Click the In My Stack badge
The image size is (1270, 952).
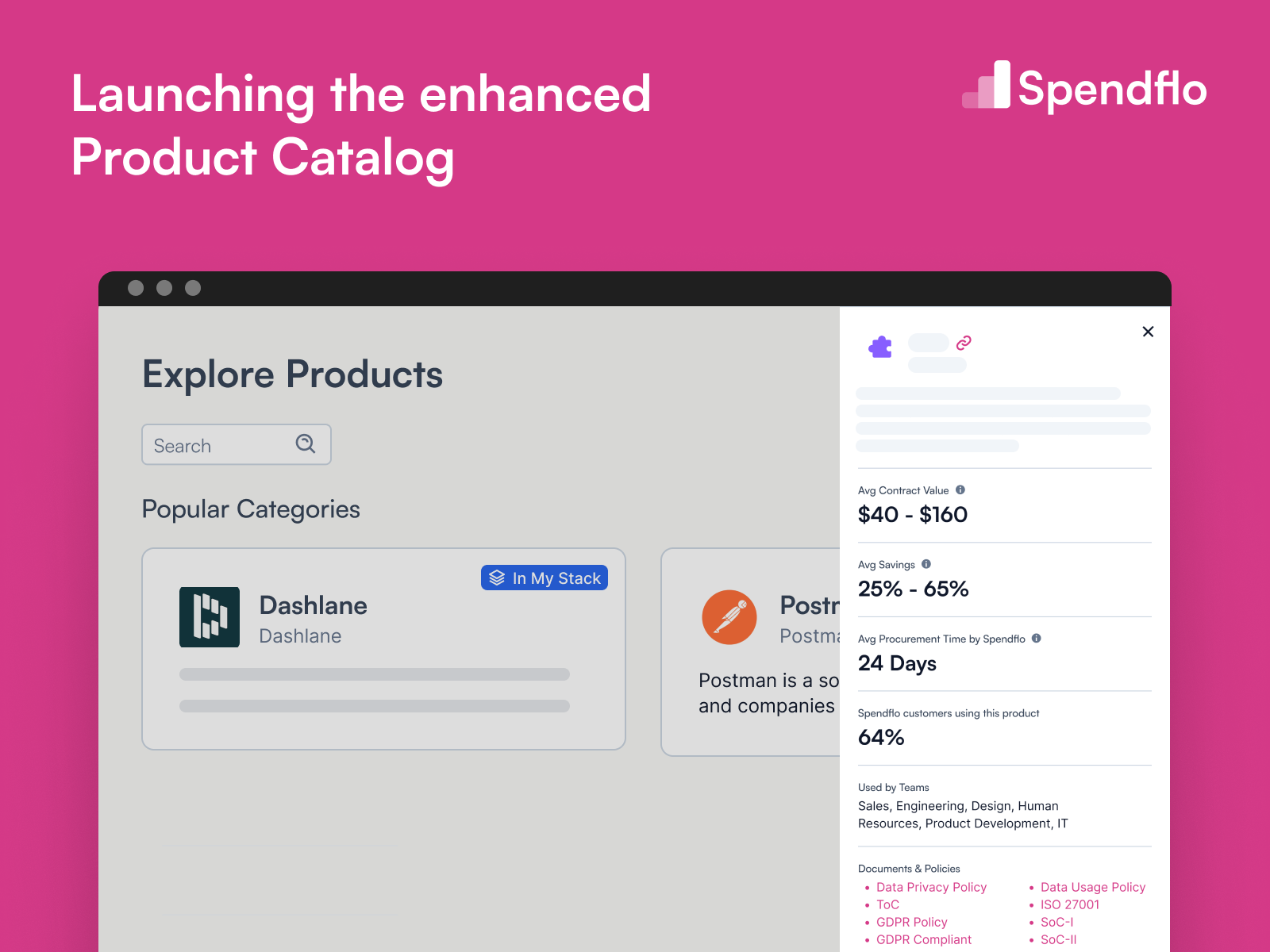point(545,578)
